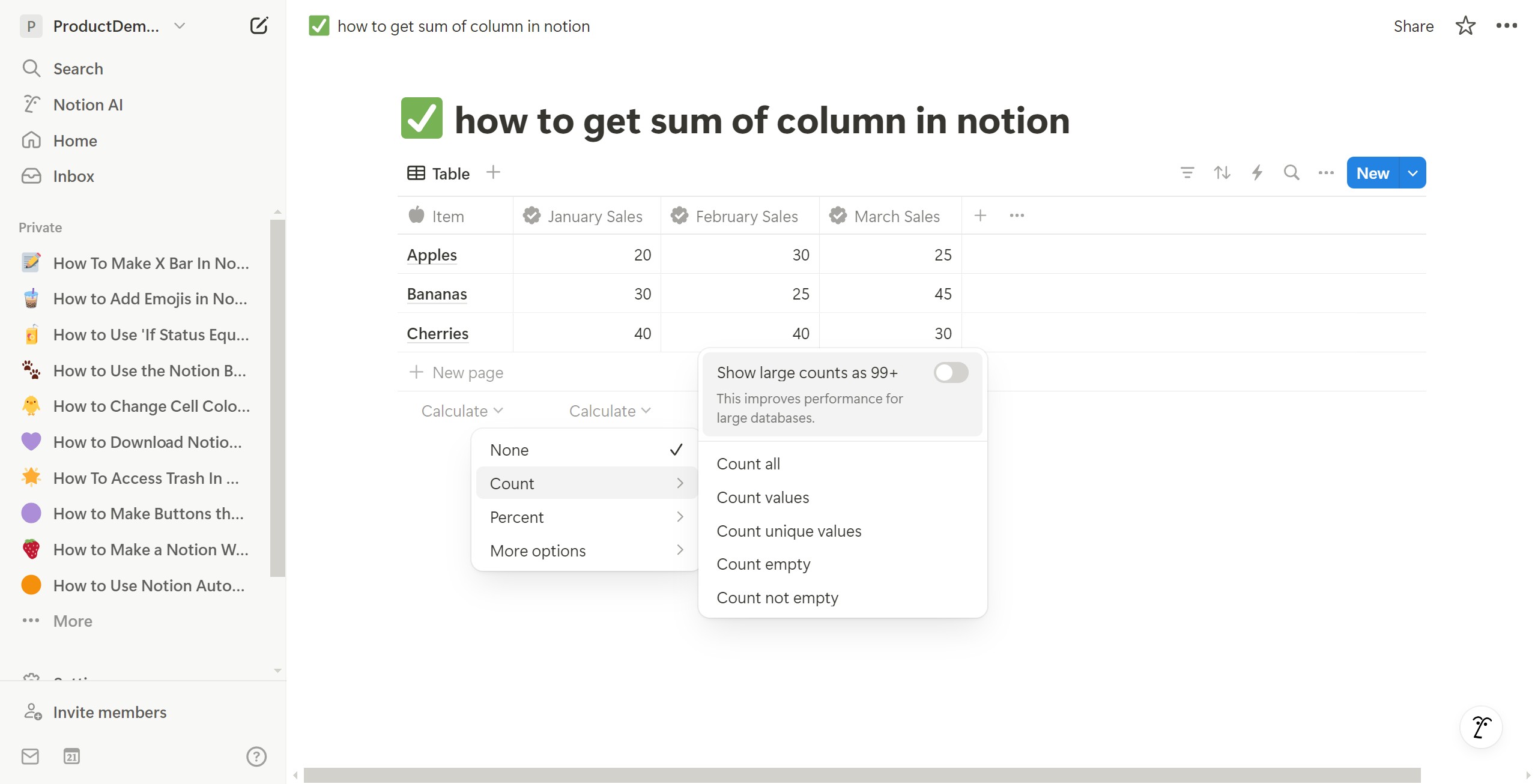Screen dimensions: 1538x784
Task: Click the horizontal scrollbar at the bottom
Action: click(862, 775)
